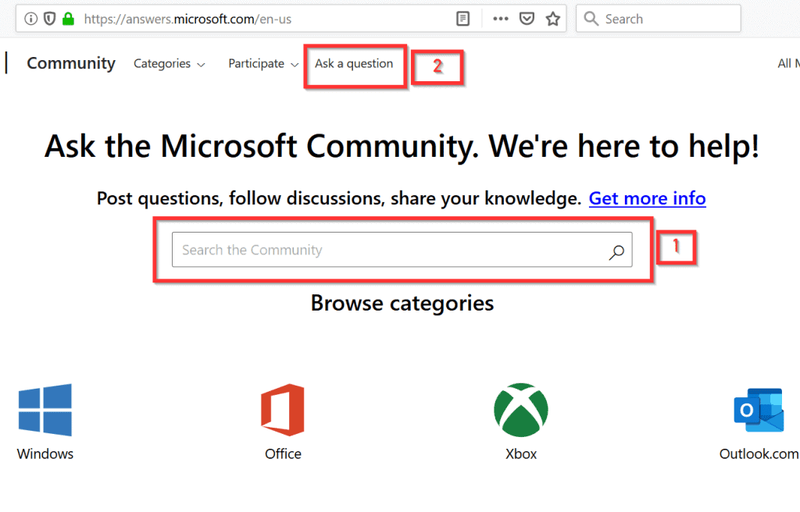
Task: Click the Office category label
Action: point(283,454)
